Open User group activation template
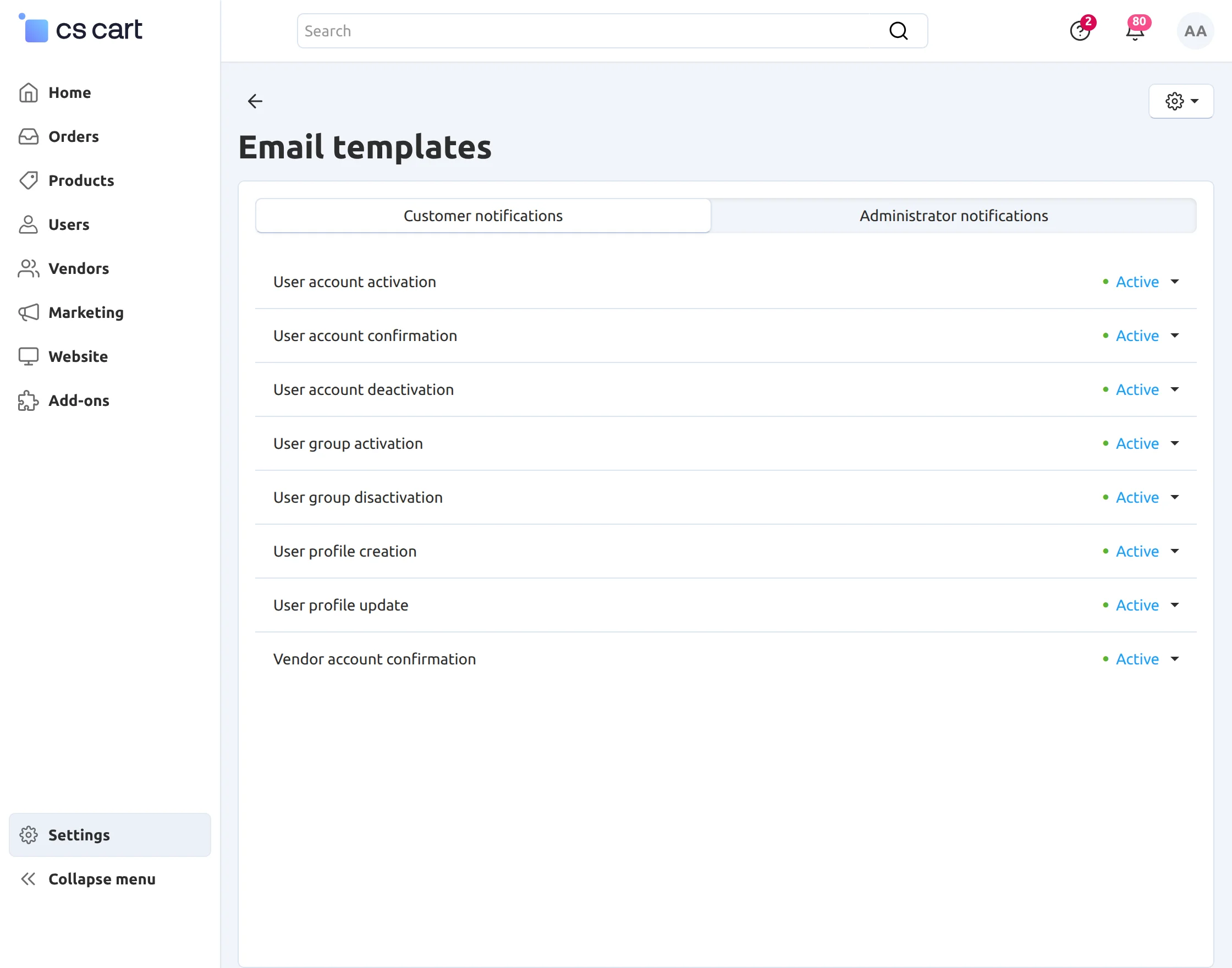1232x968 pixels. 348,443
